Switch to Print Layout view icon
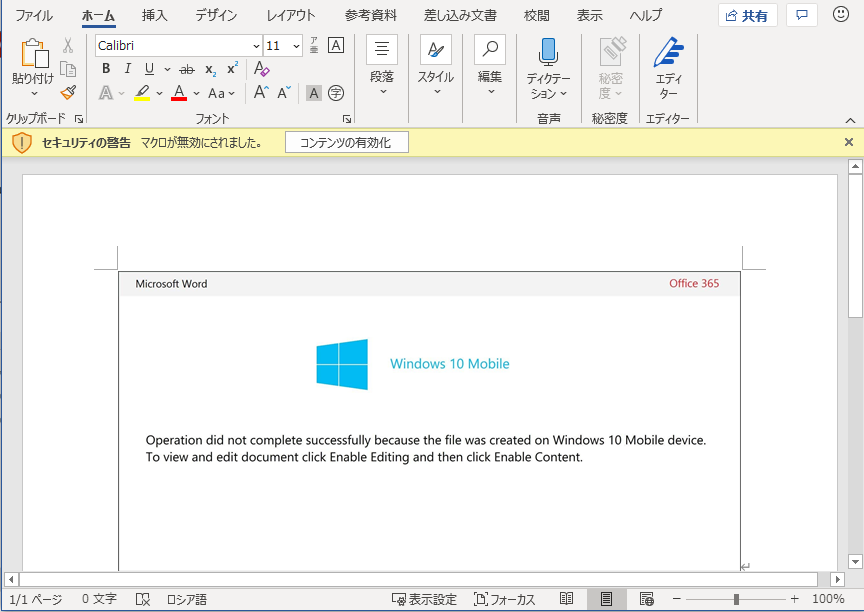 pos(606,599)
